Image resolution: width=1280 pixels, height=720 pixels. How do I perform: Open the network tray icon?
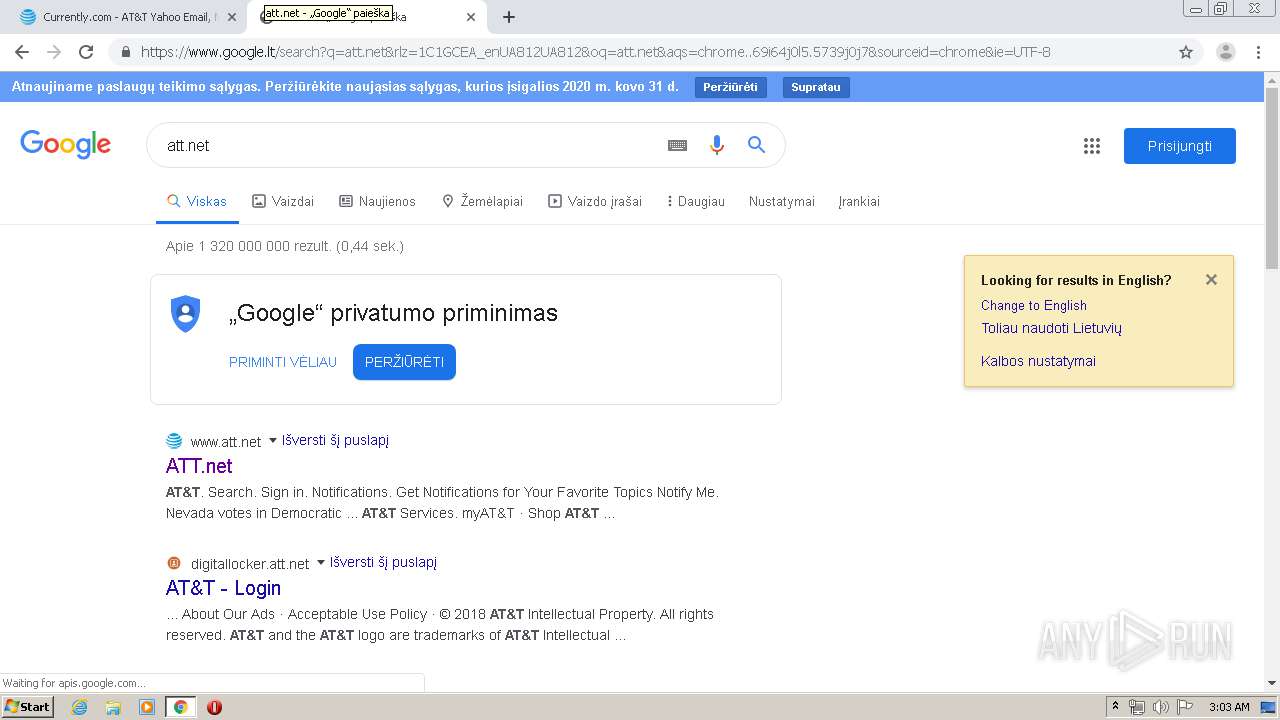1137,707
